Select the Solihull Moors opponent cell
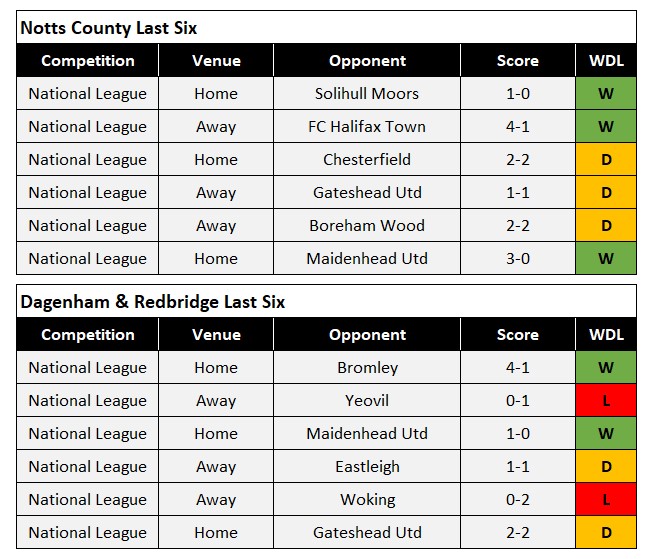 click(367, 94)
